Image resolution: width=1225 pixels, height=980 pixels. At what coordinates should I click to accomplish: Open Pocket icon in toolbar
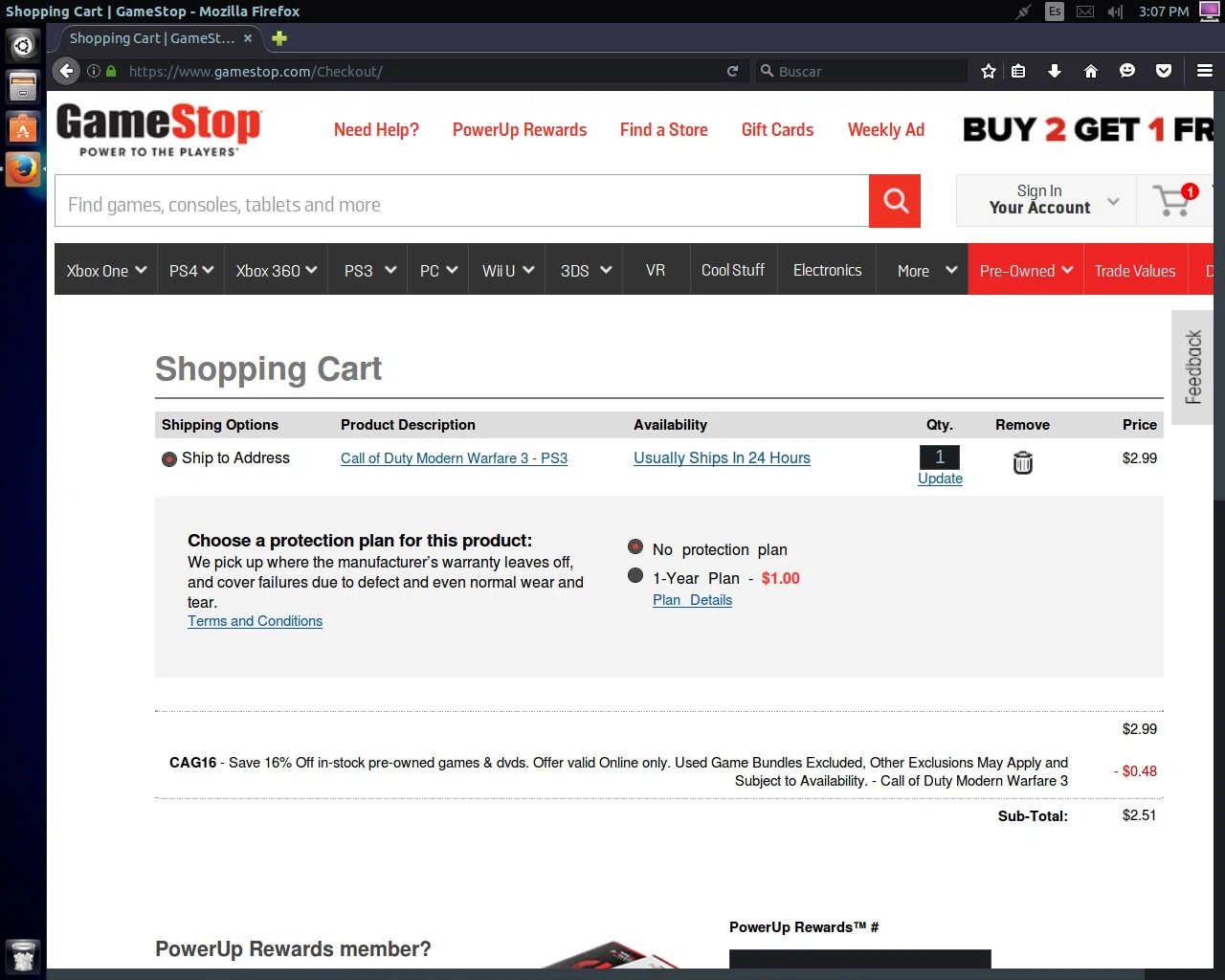coord(1164,71)
